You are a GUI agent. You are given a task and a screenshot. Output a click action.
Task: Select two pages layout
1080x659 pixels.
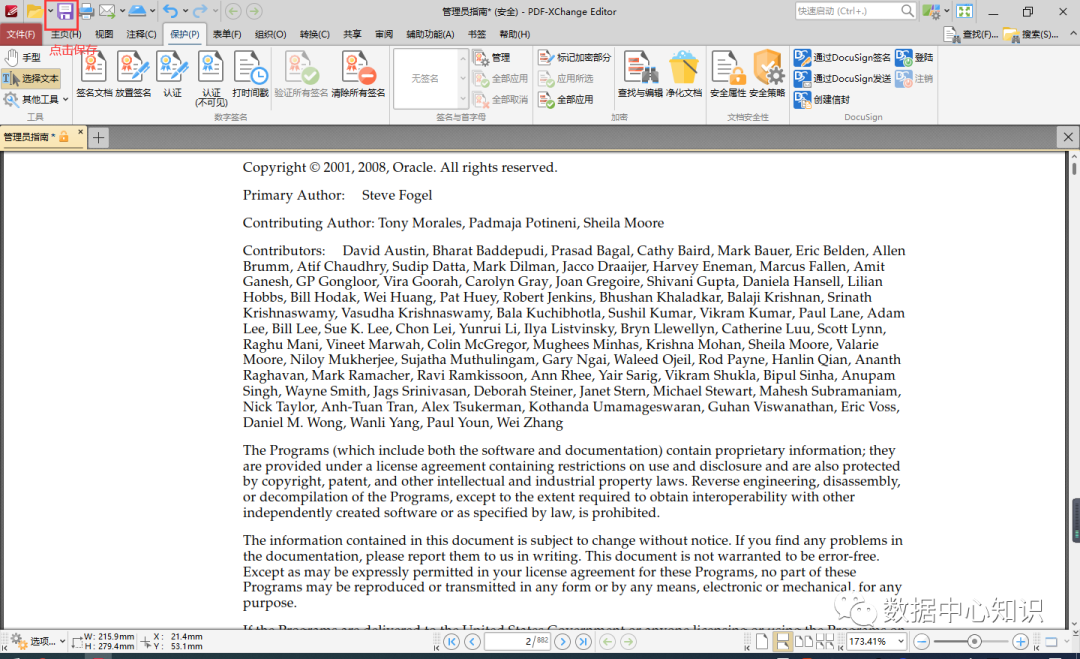click(803, 642)
